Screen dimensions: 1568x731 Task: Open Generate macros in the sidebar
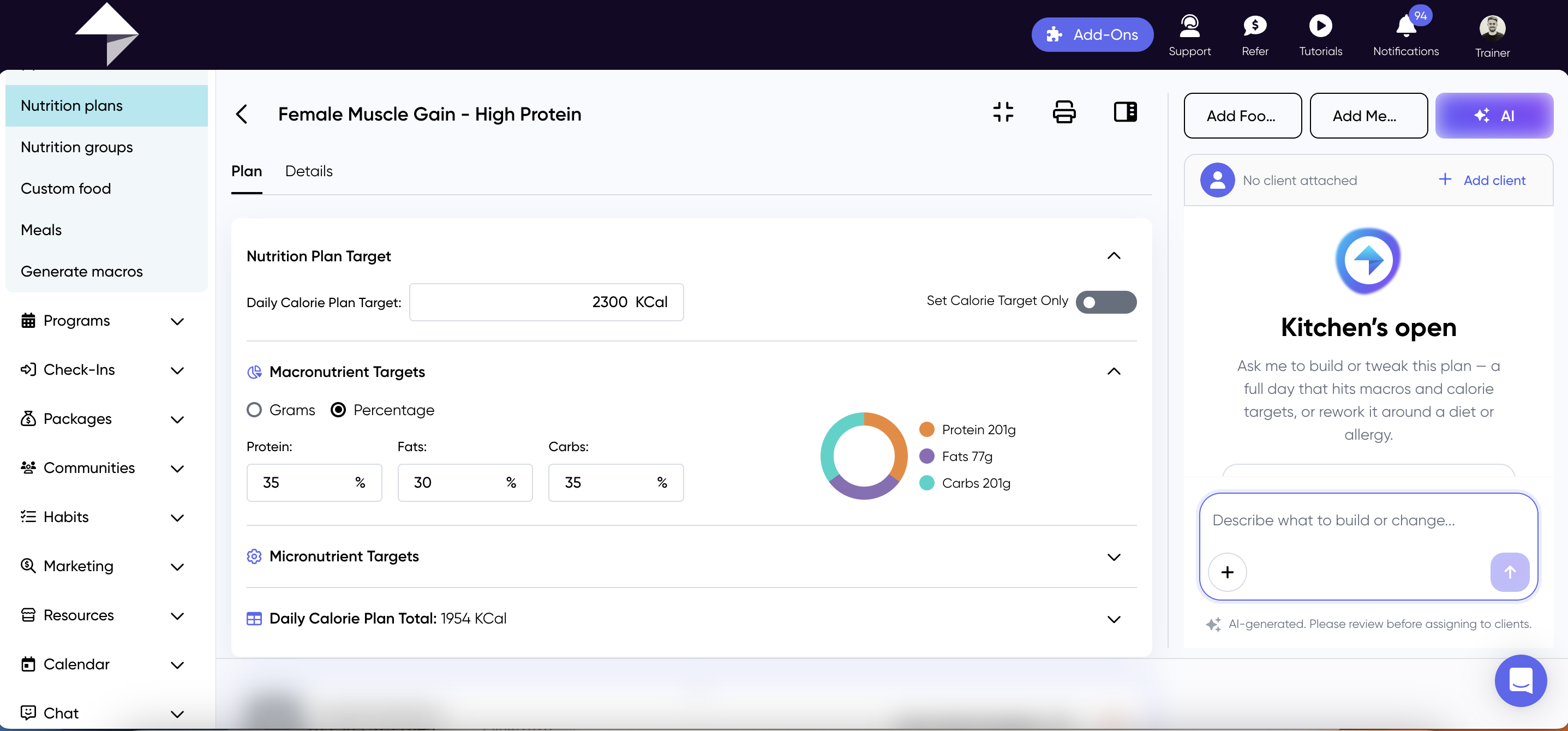[106, 272]
